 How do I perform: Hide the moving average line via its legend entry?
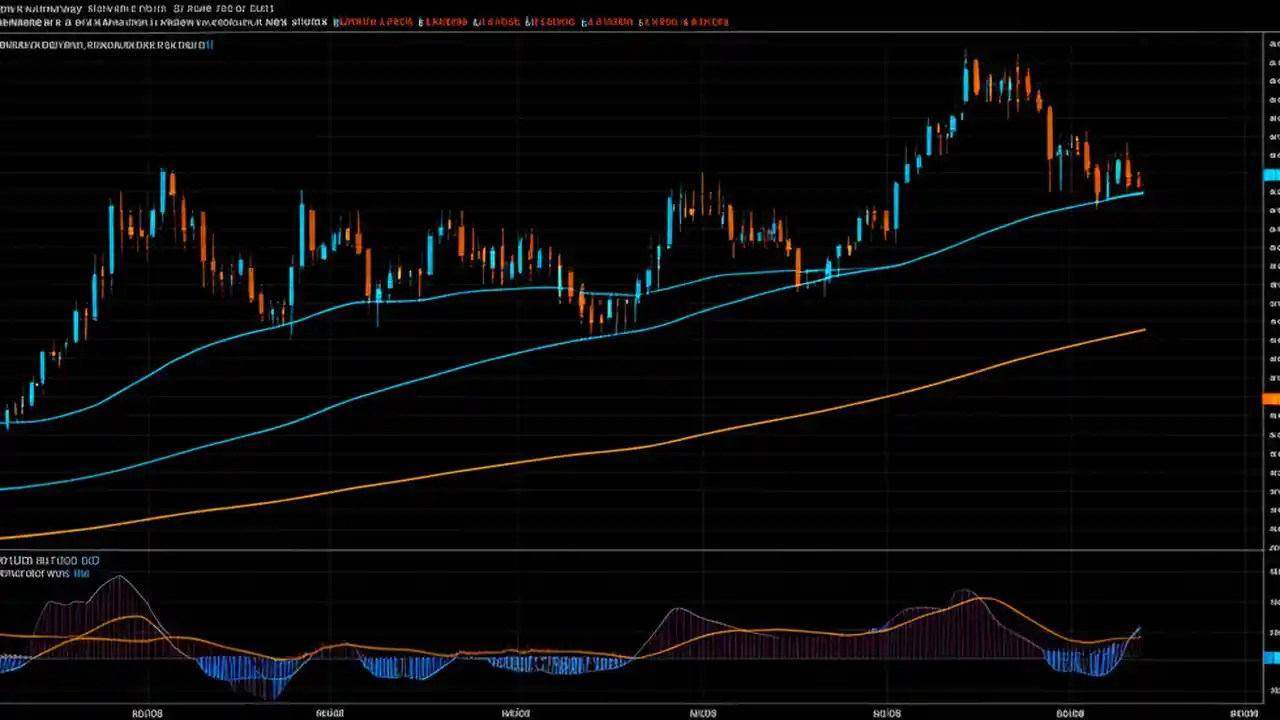[x=100, y=45]
